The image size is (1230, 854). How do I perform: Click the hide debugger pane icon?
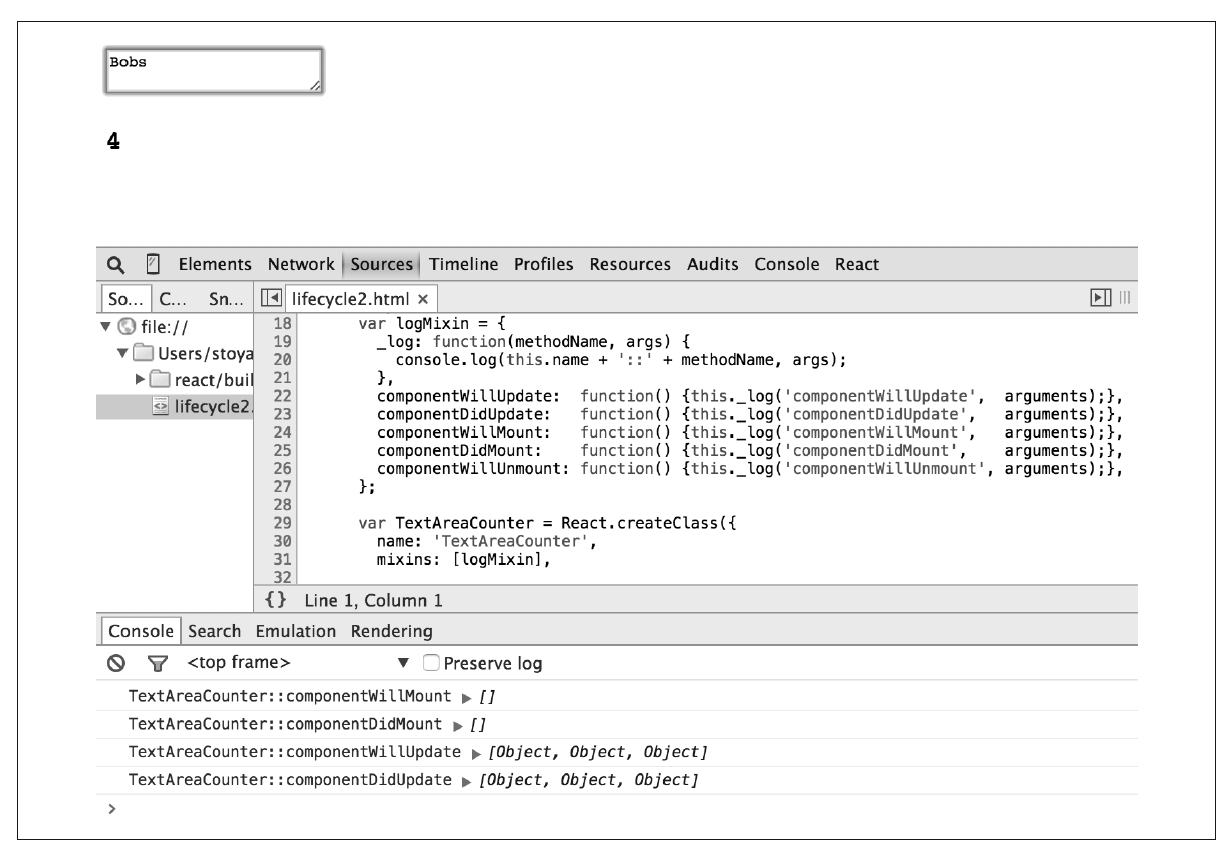pos(1100,298)
